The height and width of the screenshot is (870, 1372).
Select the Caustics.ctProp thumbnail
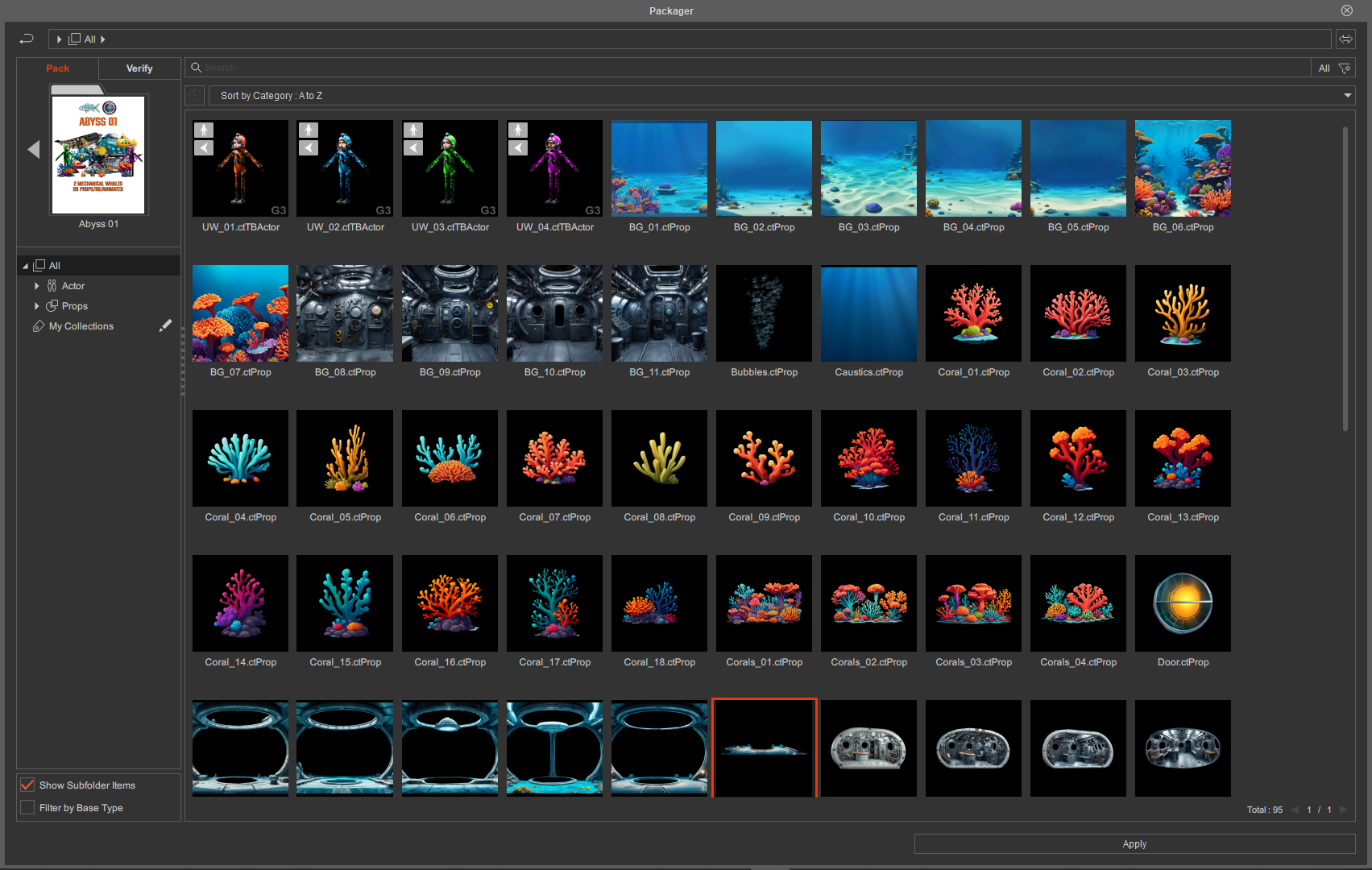(868, 313)
